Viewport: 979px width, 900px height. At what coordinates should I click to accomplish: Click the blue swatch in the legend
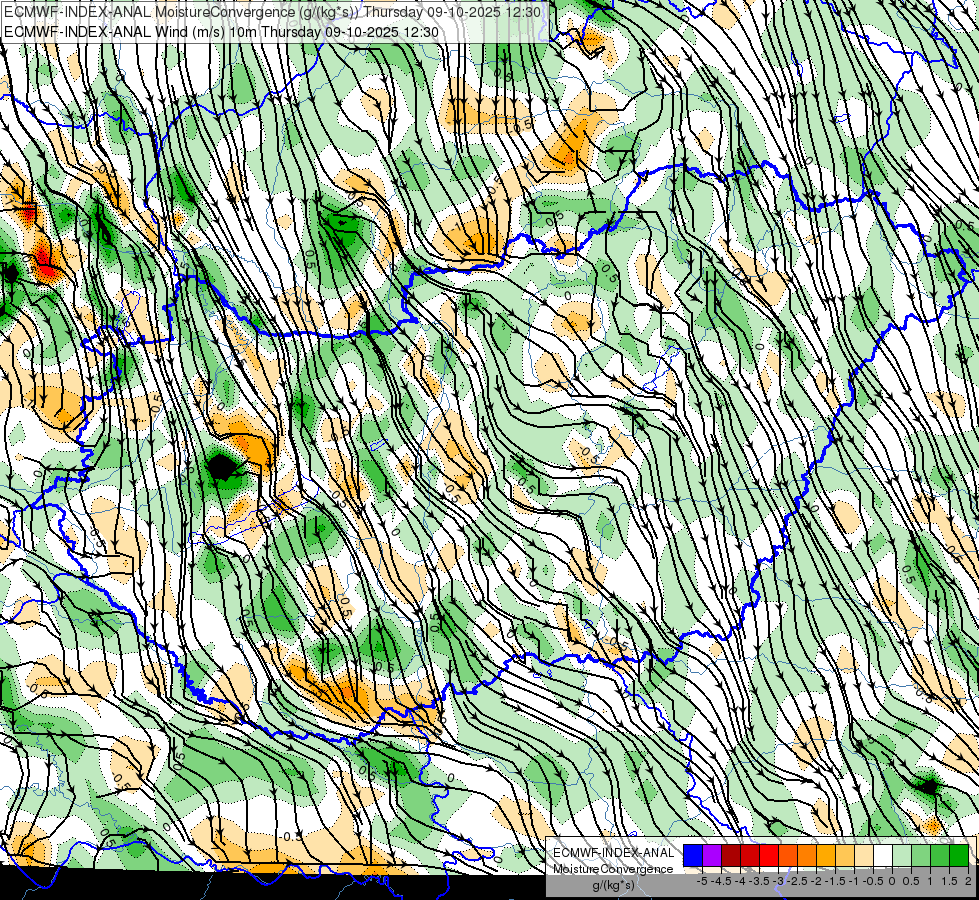pyautogui.click(x=693, y=855)
